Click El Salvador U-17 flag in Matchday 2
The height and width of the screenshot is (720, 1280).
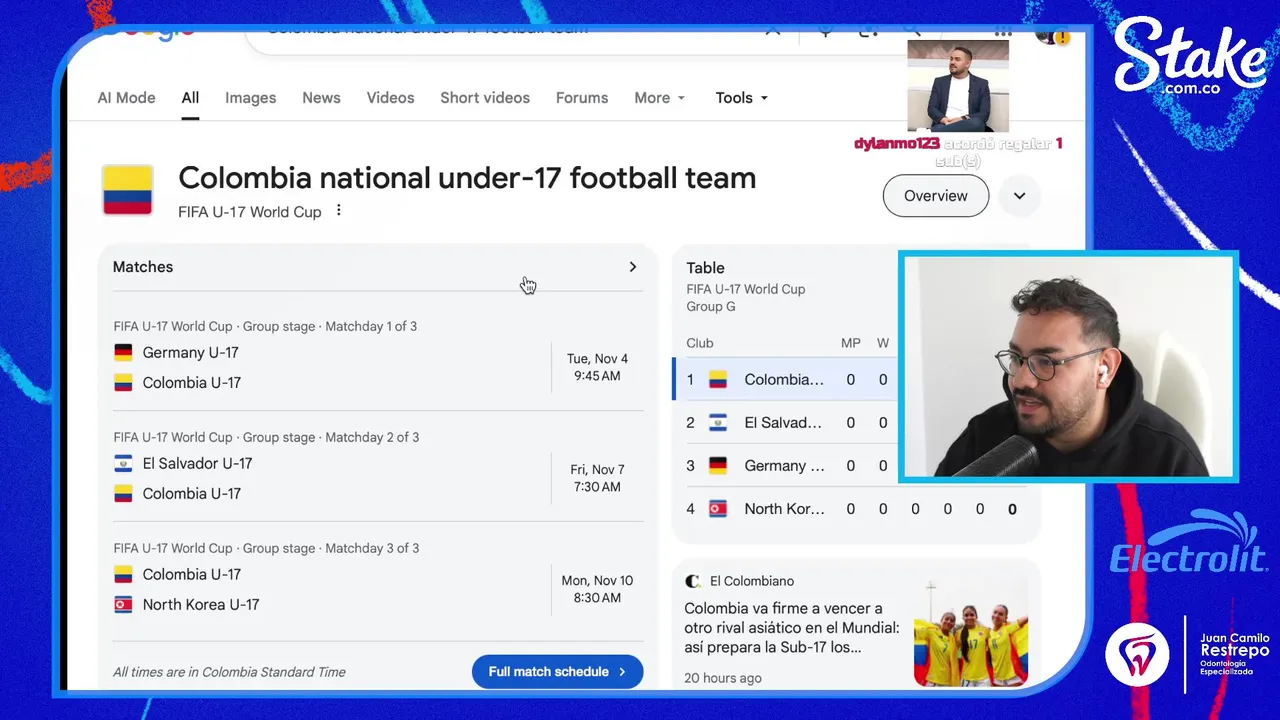coord(123,464)
